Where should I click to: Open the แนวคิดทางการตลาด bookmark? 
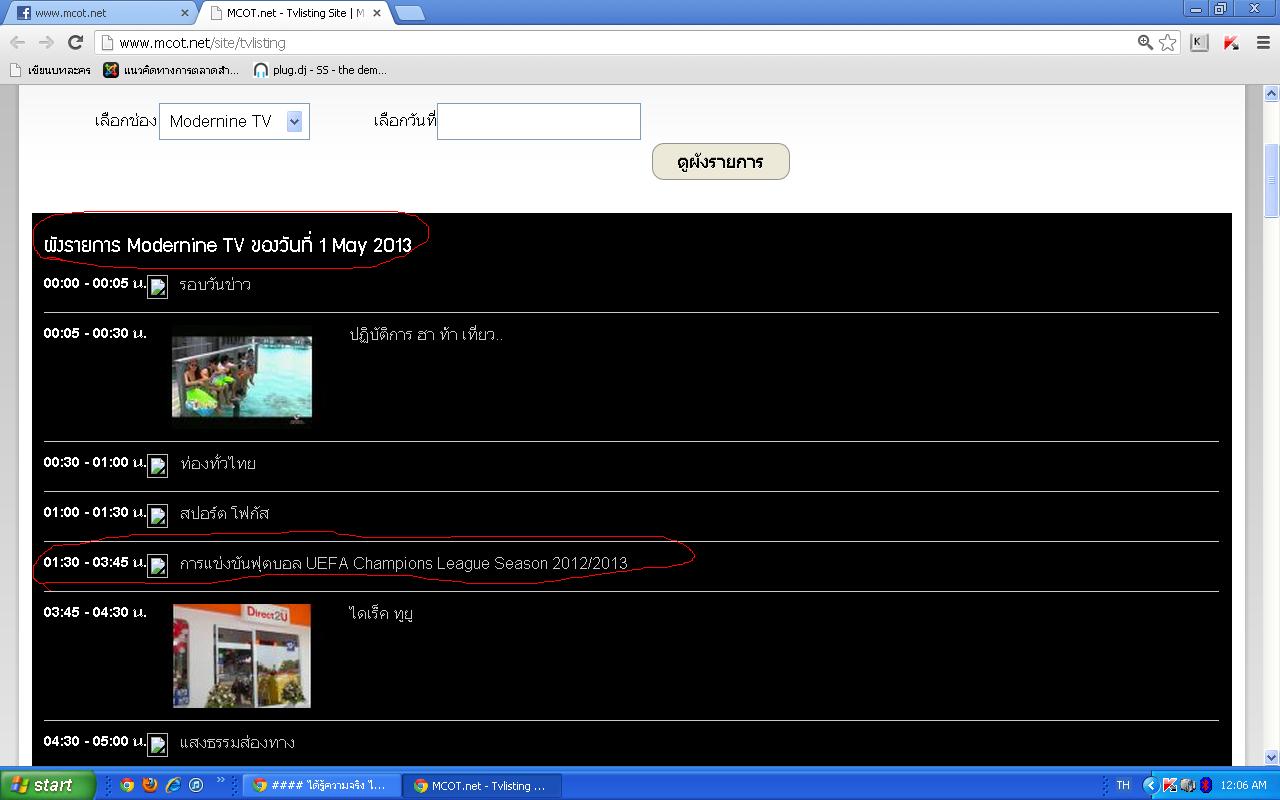pos(172,70)
